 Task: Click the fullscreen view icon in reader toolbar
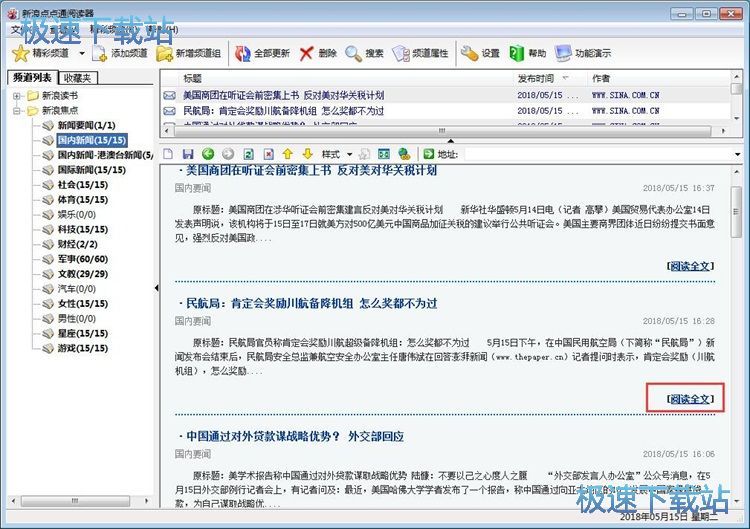click(x=384, y=154)
